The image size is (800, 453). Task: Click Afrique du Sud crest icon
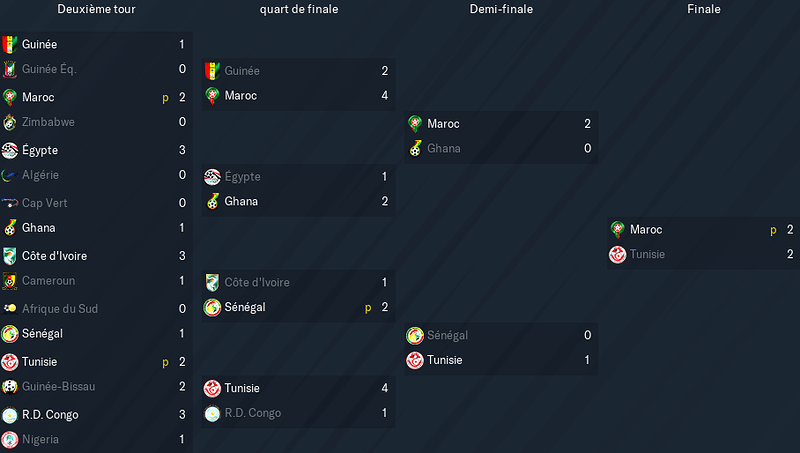[10, 309]
